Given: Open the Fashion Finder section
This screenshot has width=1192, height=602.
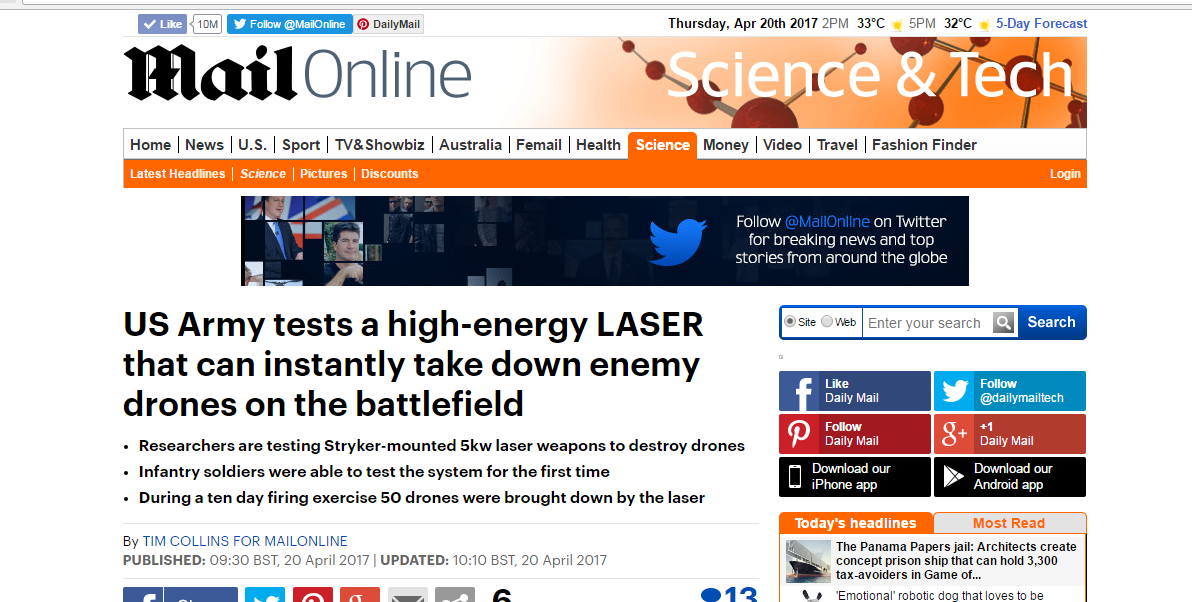Looking at the screenshot, I should 924,145.
